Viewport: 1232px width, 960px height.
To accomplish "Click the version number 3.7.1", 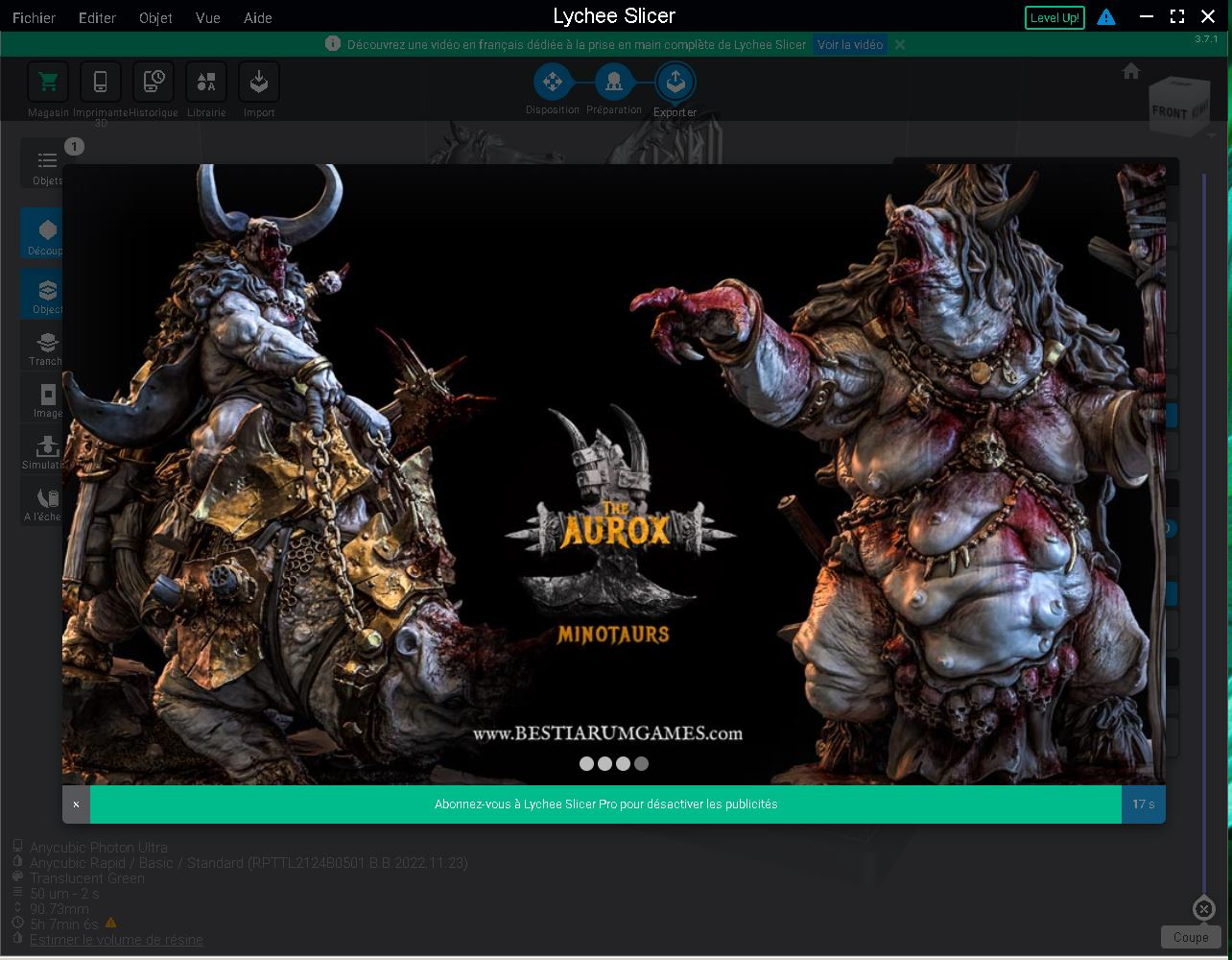I will pos(1206,39).
